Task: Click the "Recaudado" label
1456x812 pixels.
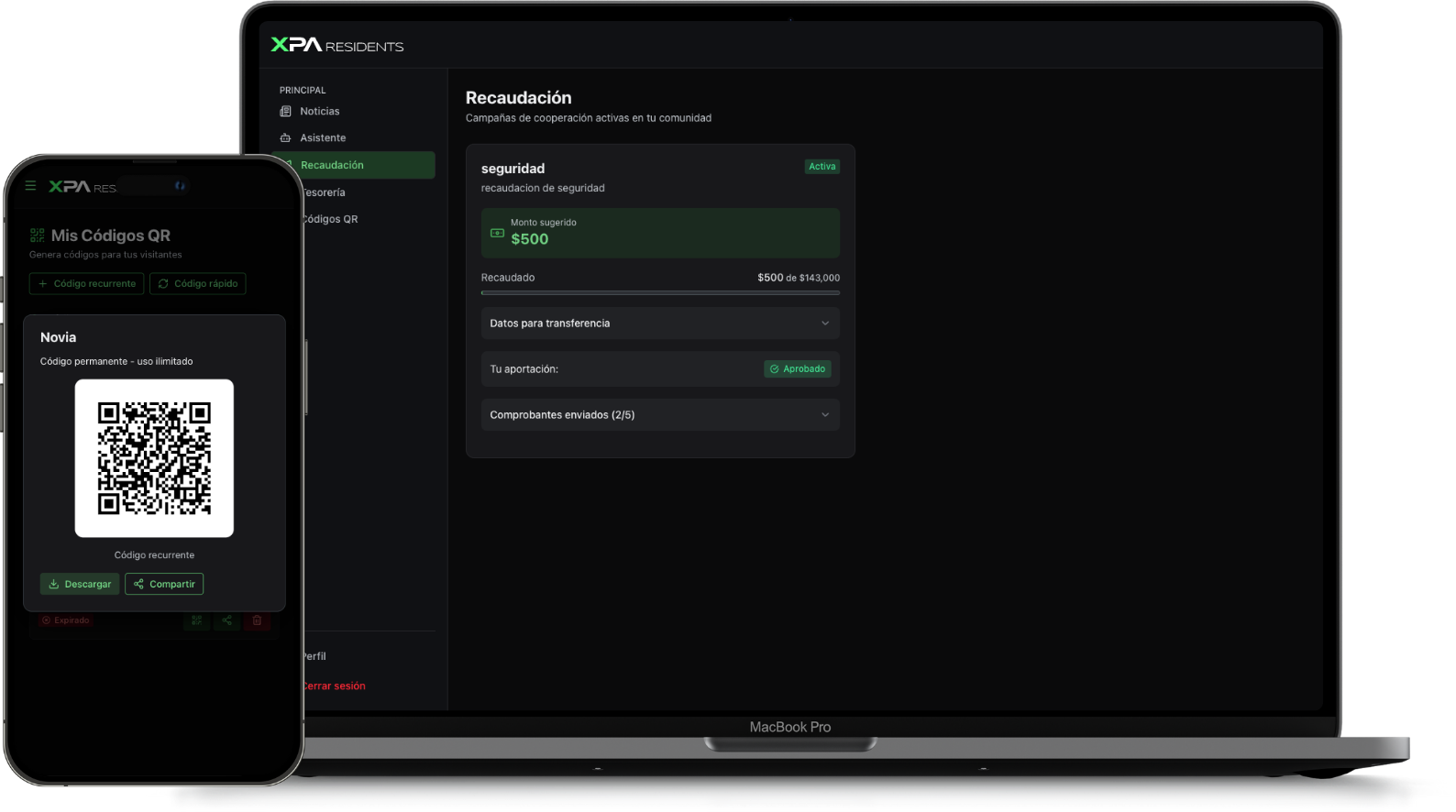Action: click(x=508, y=278)
